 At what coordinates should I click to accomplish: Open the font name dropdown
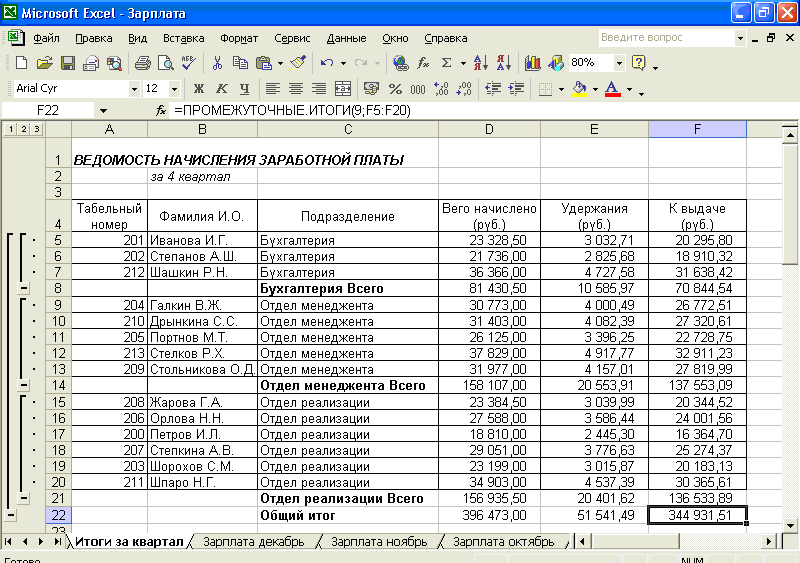[x=134, y=89]
